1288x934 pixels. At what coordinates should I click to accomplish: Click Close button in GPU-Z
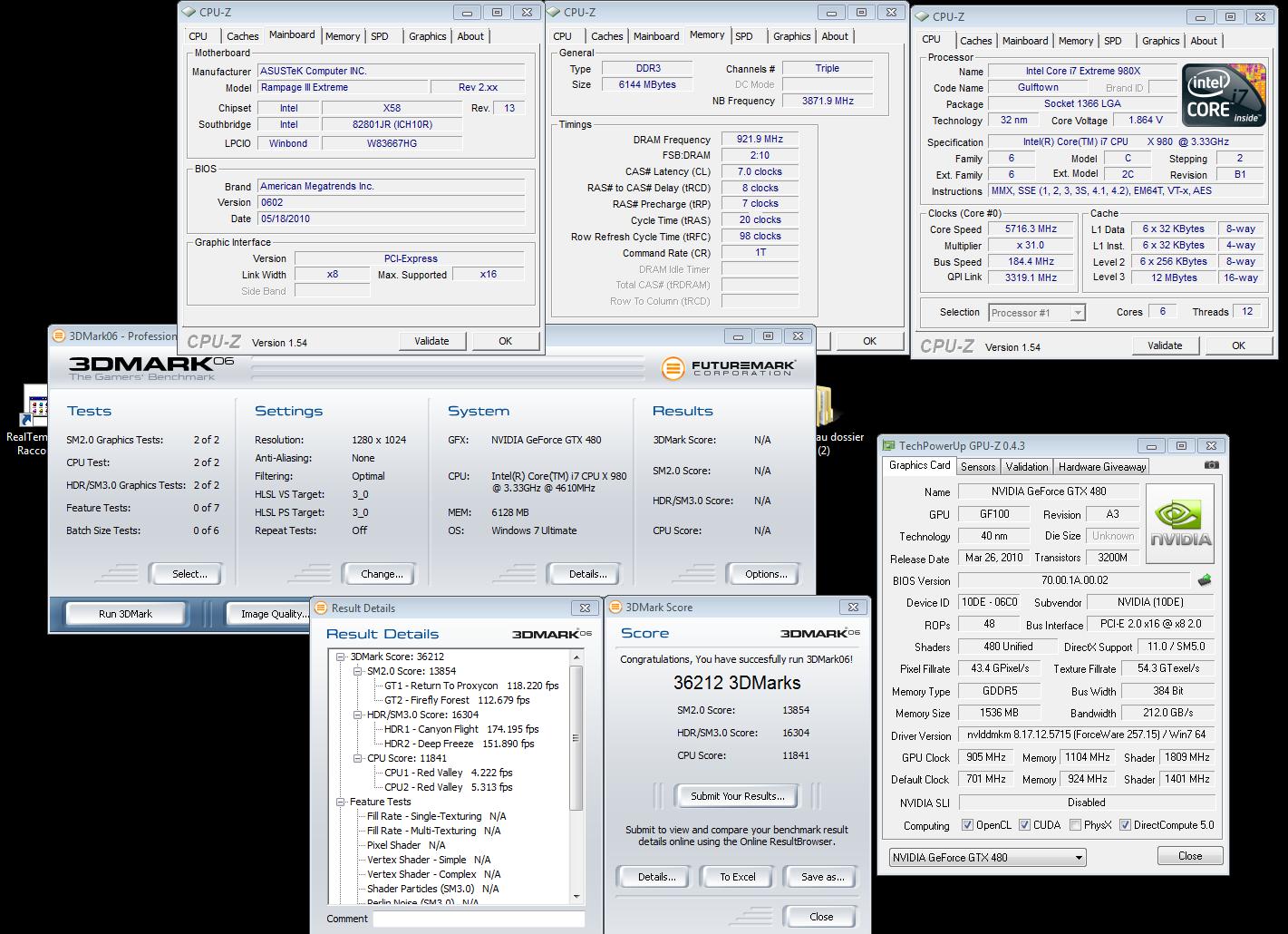coord(1190,856)
